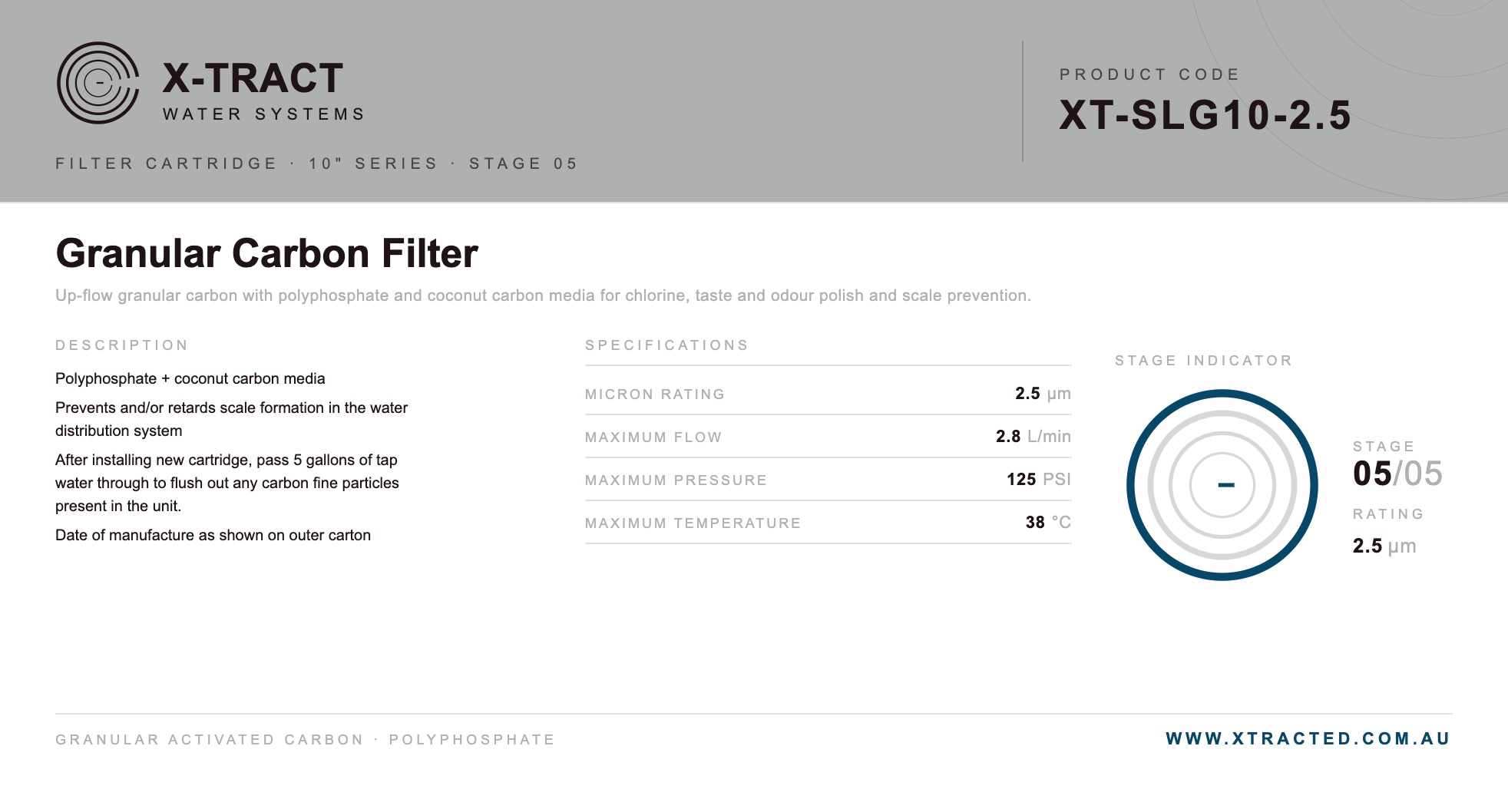Click the Specifications section header
This screenshot has height=812, width=1508.
666,345
